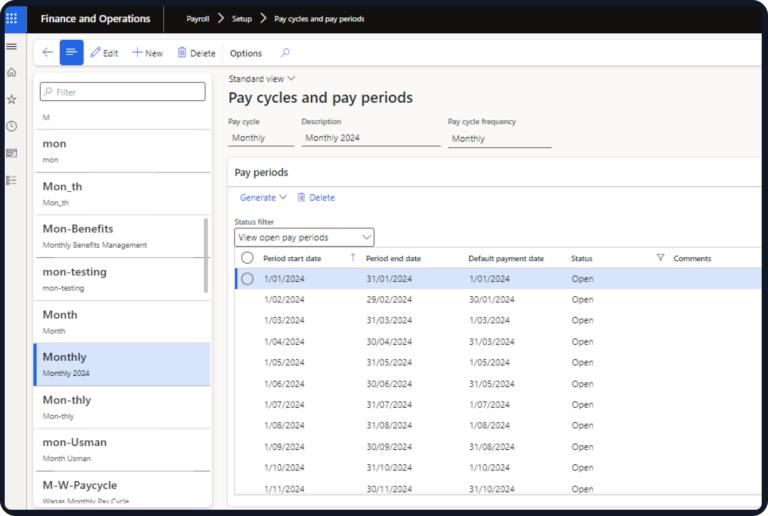Click period end date 31/10/2024
Image resolution: width=768 pixels, height=516 pixels.
[x=389, y=468]
